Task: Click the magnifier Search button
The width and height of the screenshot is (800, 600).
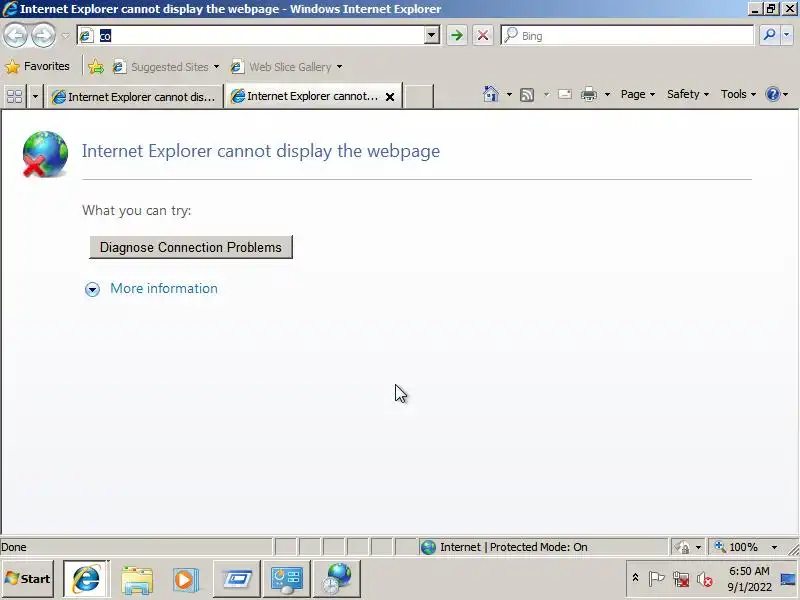Action: [769, 35]
